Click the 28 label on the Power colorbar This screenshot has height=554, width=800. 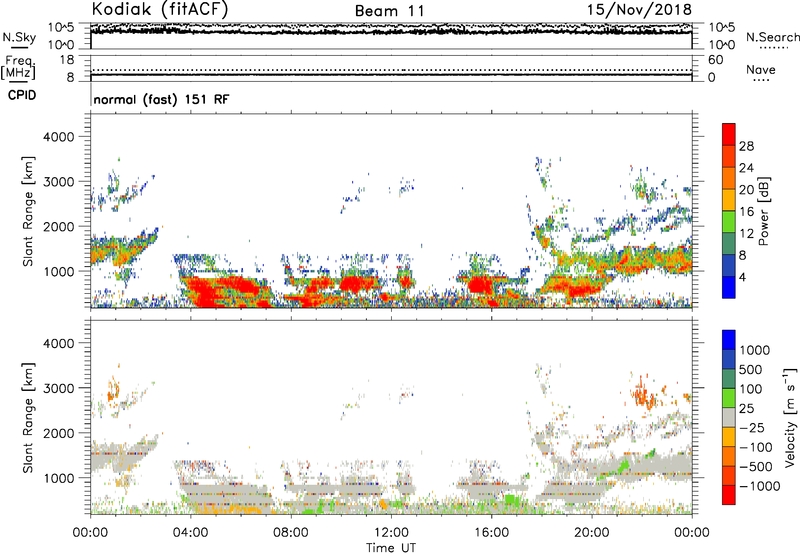pos(746,146)
